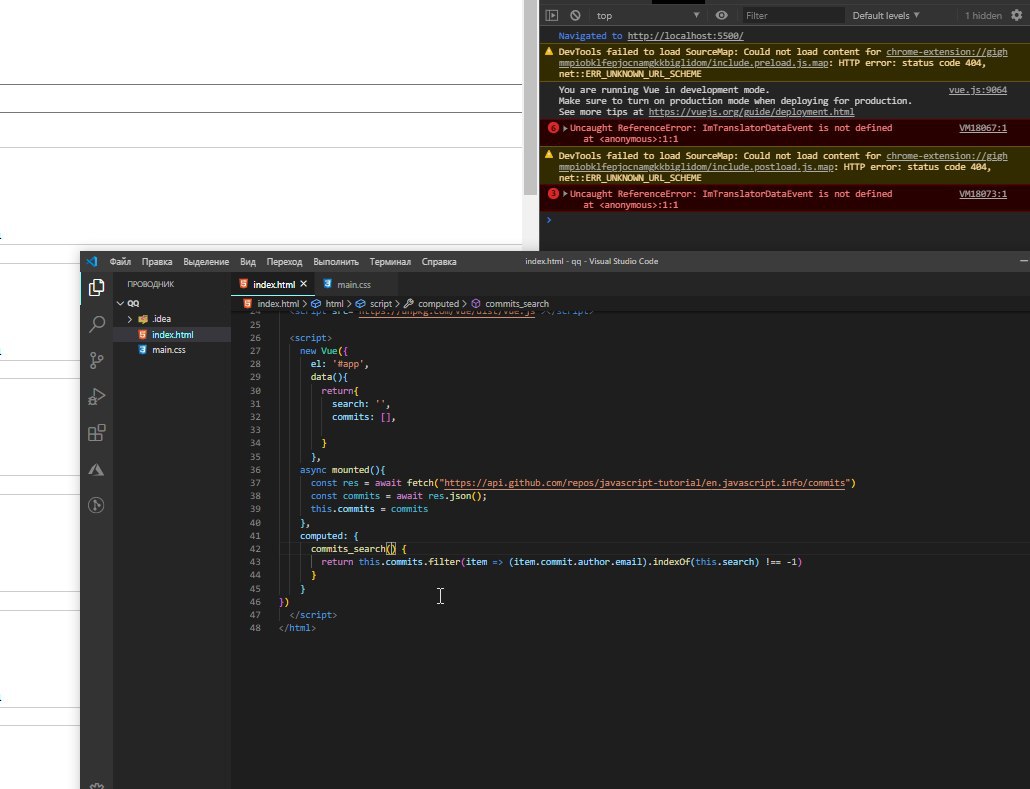
Task: Open the Вид menu
Action: tap(248, 261)
